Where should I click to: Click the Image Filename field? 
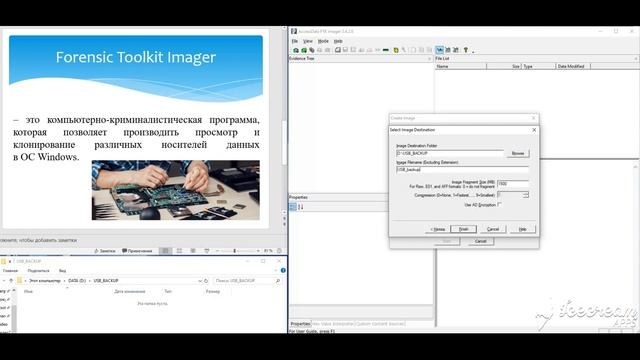462,169
